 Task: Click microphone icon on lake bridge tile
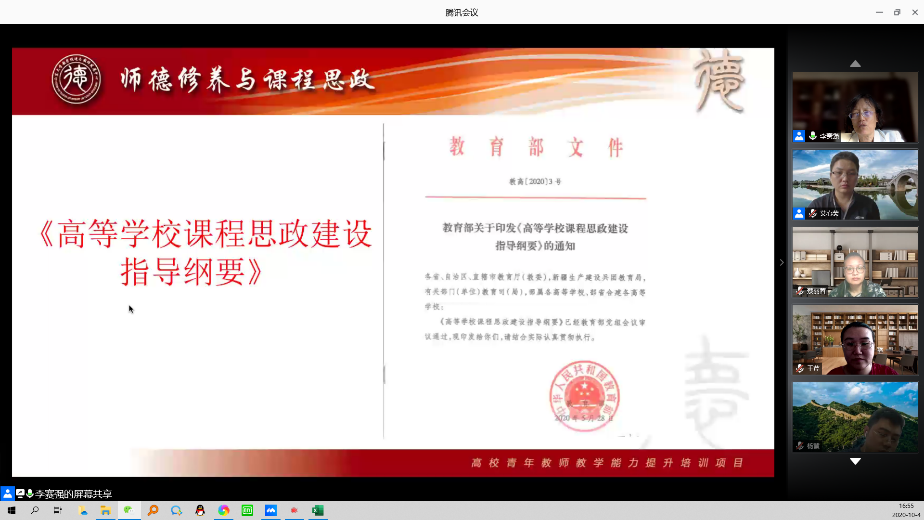click(812, 214)
